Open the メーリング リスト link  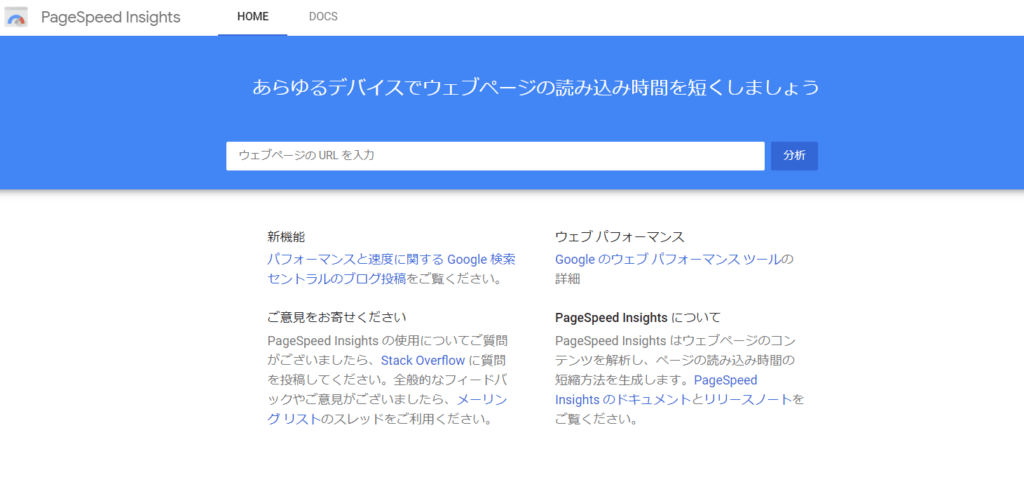click(x=387, y=409)
